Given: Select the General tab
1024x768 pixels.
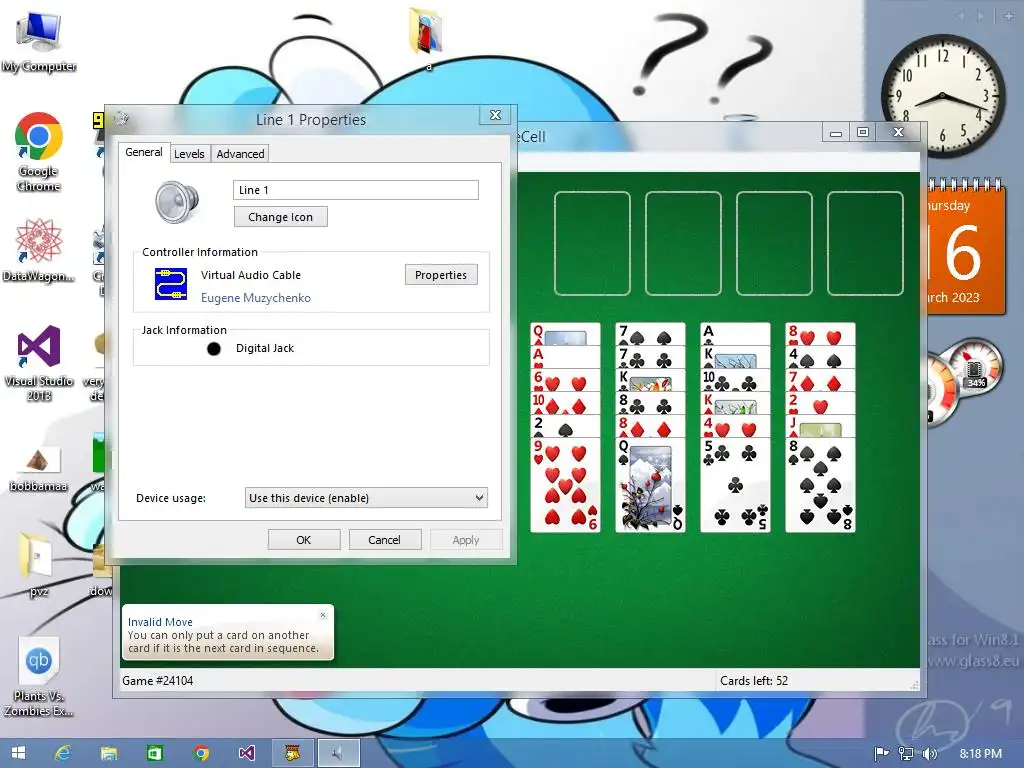Looking at the screenshot, I should [144, 152].
